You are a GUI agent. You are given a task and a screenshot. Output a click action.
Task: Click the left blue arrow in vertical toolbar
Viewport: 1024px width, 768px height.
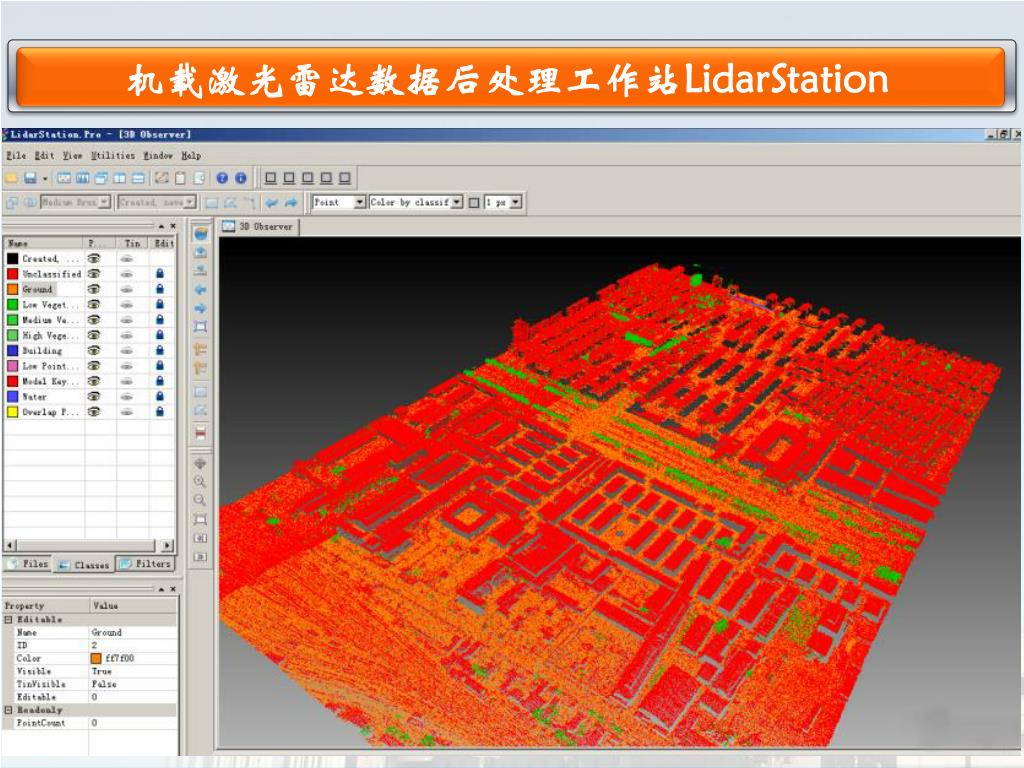coord(201,290)
